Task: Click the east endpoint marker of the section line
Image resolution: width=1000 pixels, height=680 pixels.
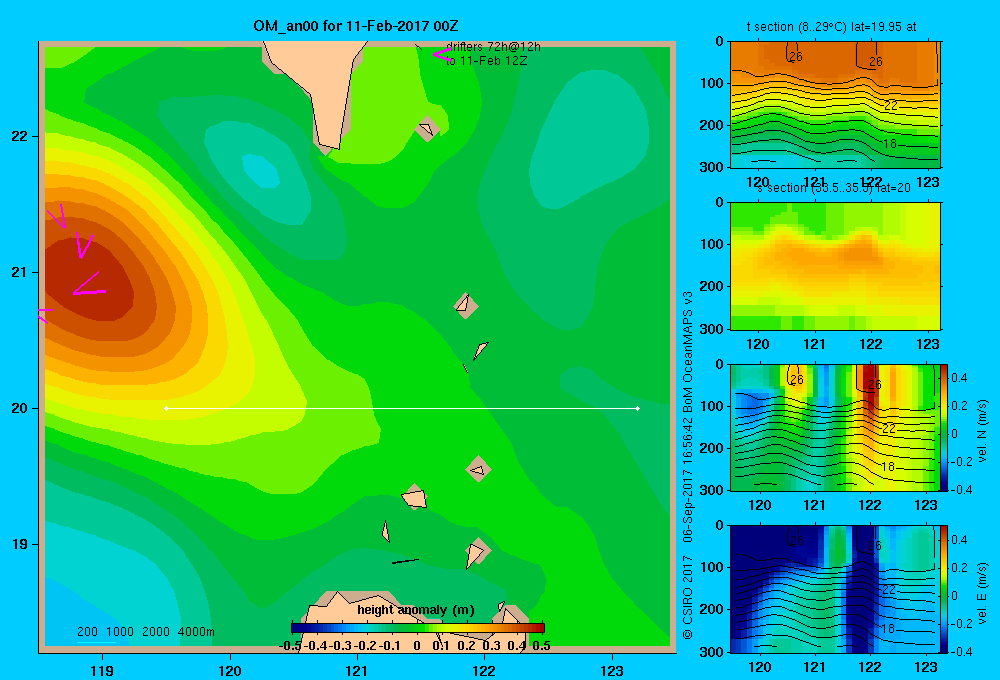Action: tap(638, 408)
